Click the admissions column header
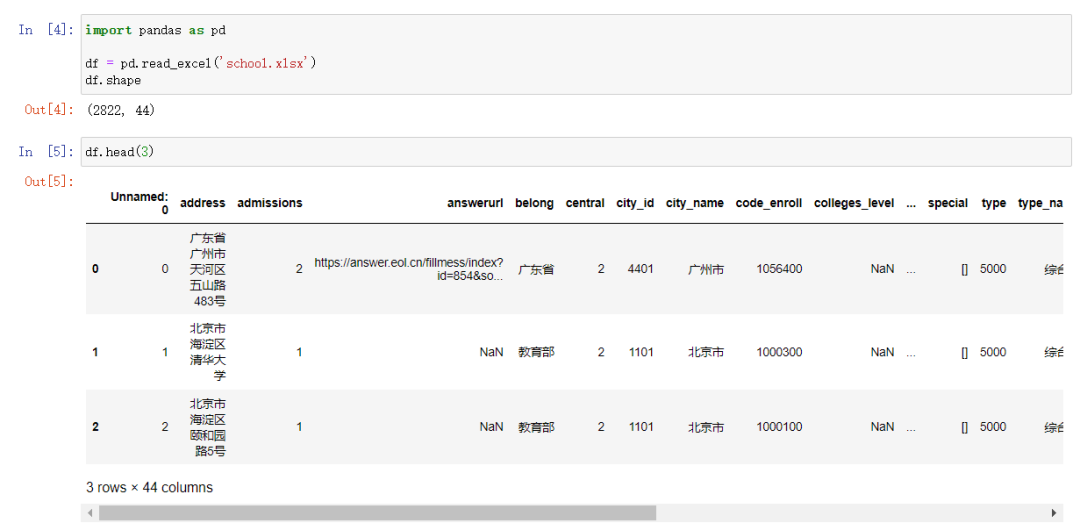This screenshot has height=523, width=1080. pos(269,203)
